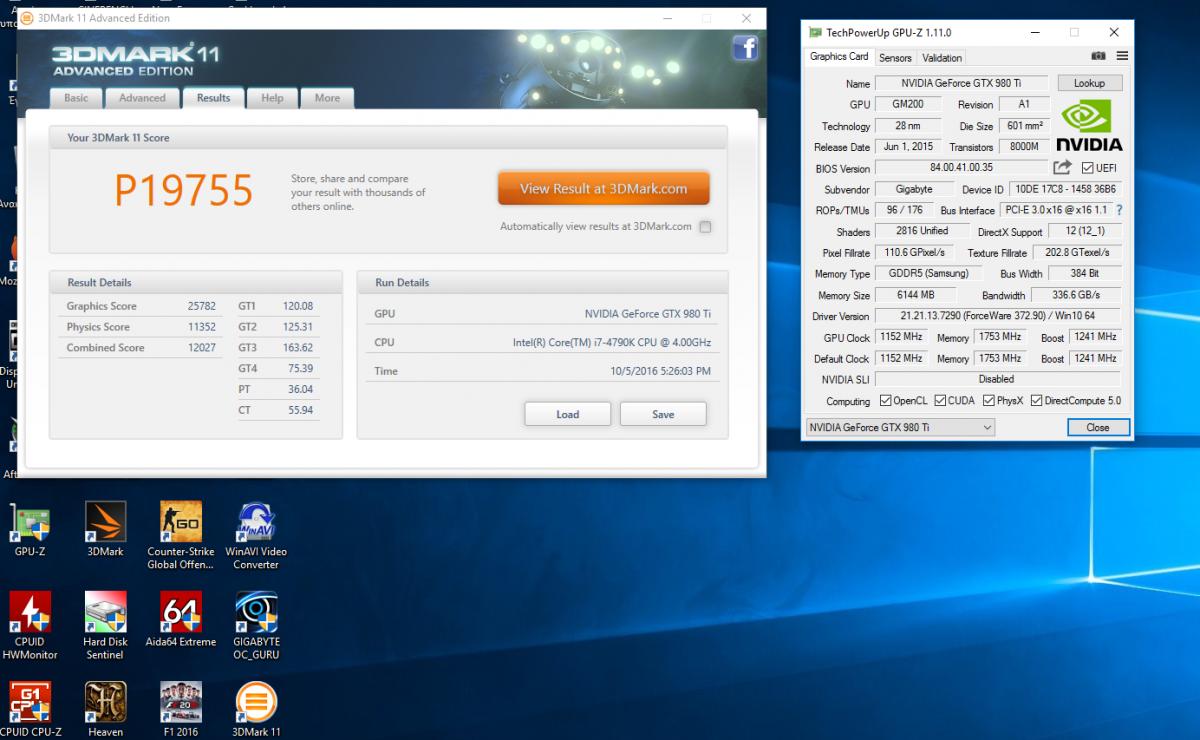Viewport: 1200px width, 740px height.
Task: Click the GPU-Z title bar icon
Action: tap(816, 33)
